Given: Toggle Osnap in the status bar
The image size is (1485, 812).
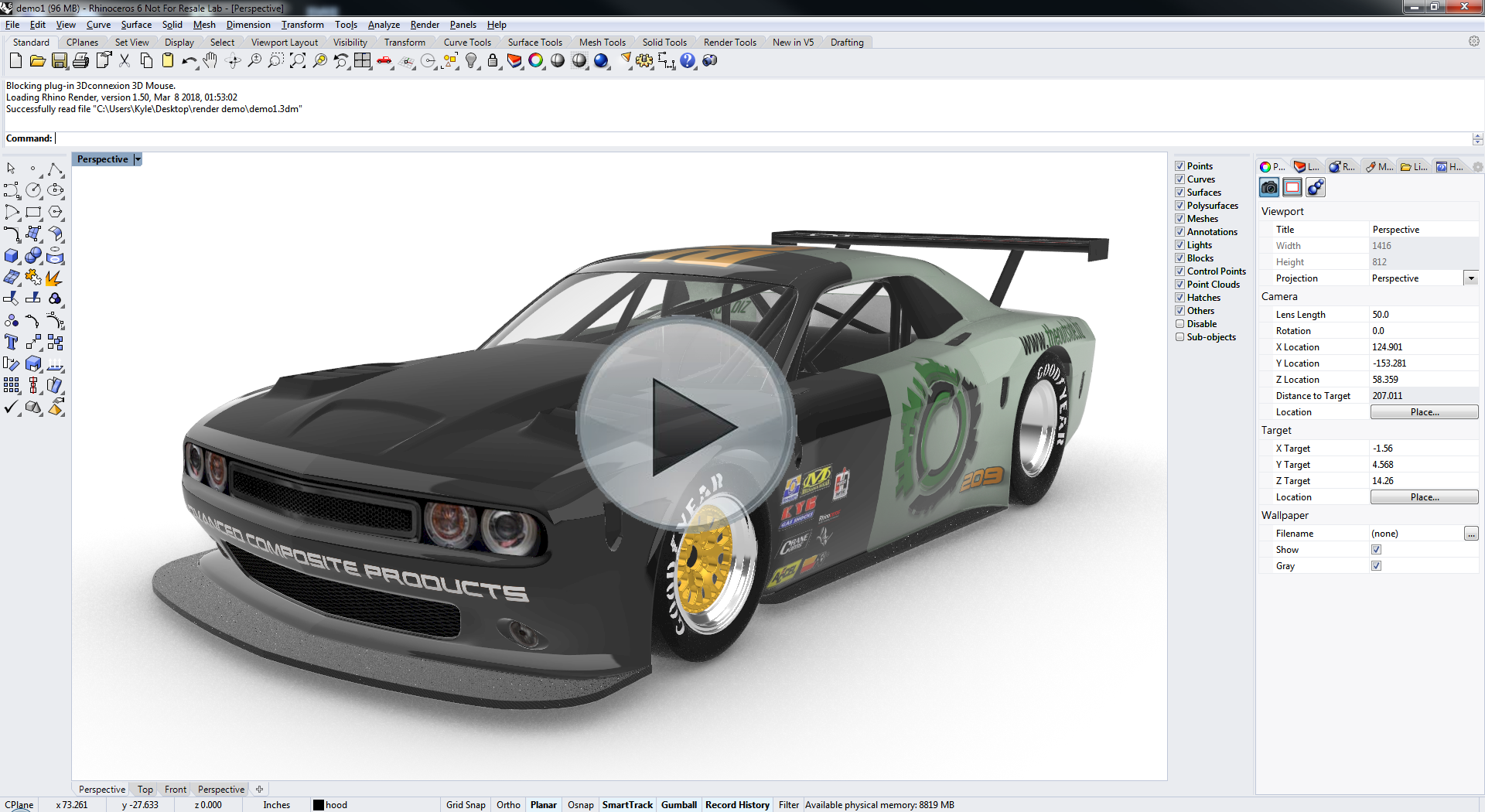Looking at the screenshot, I should [580, 805].
